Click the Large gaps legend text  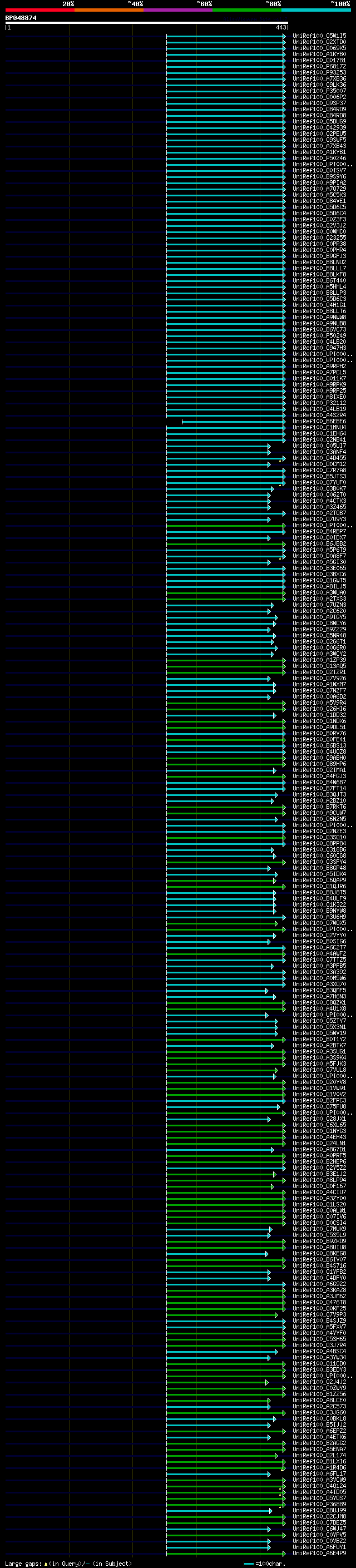pos(68,1564)
